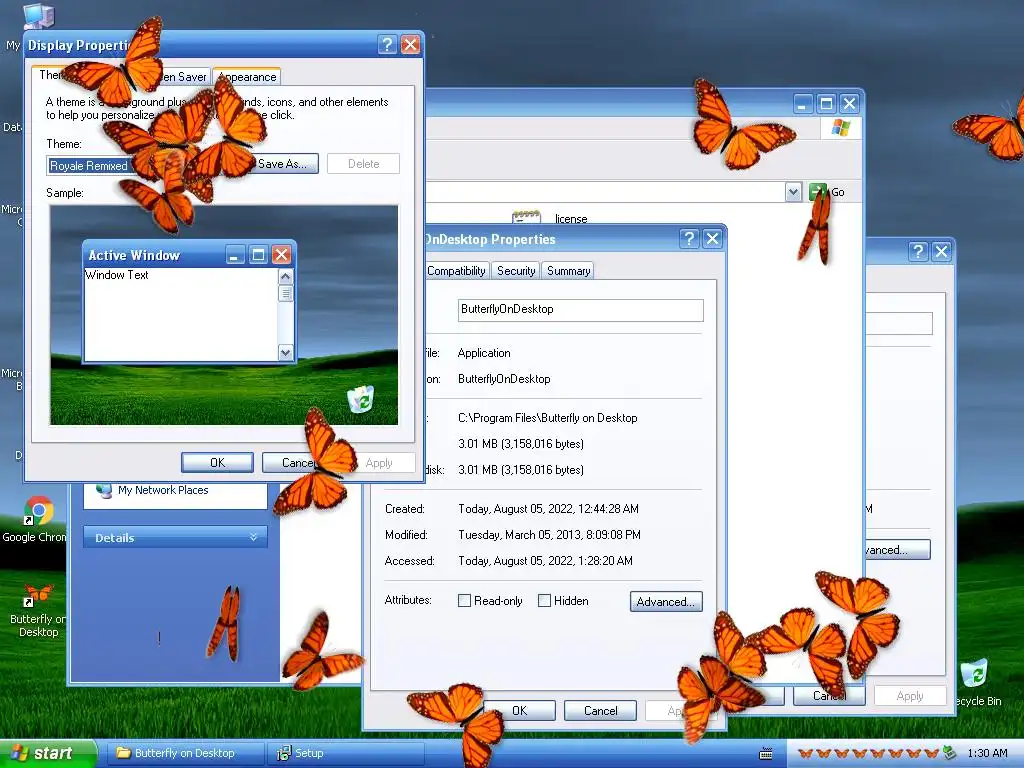Viewport: 1024px width, 768px height.
Task: Click Save As in Display Properties
Action: (x=283, y=164)
